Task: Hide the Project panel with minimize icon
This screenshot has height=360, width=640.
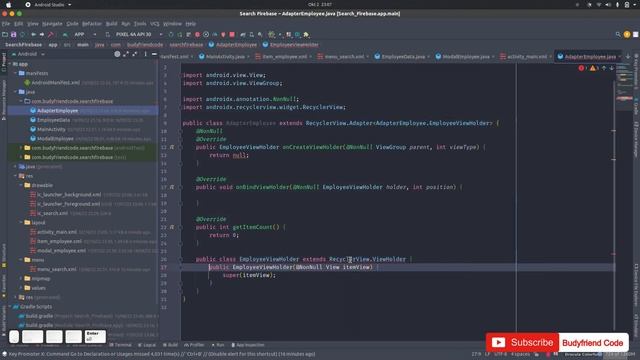Action: (154, 54)
